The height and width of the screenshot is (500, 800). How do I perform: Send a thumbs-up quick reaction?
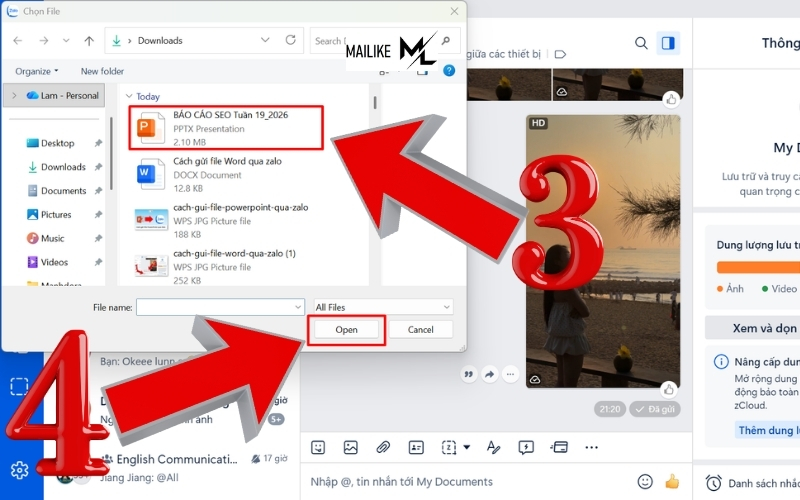(672, 481)
